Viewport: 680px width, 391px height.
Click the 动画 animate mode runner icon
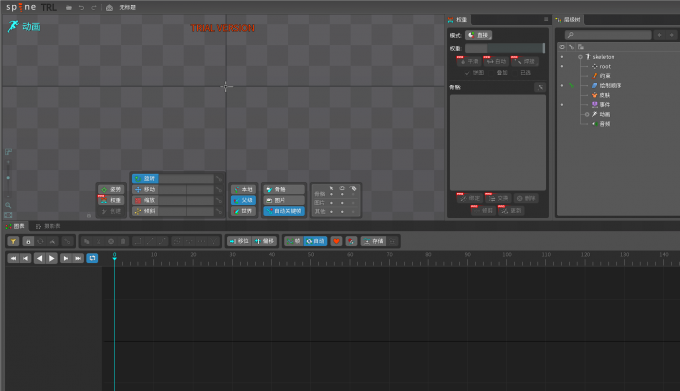13,26
